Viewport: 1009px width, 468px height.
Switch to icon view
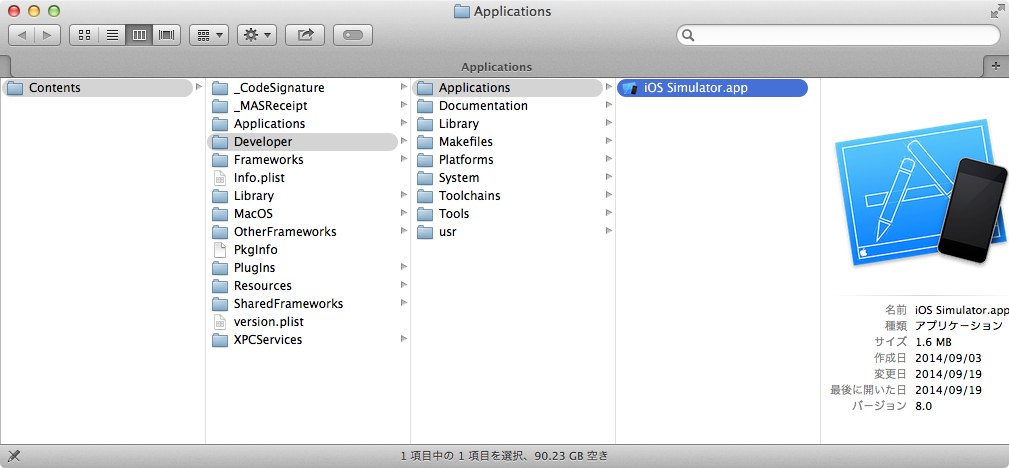click(x=84, y=35)
